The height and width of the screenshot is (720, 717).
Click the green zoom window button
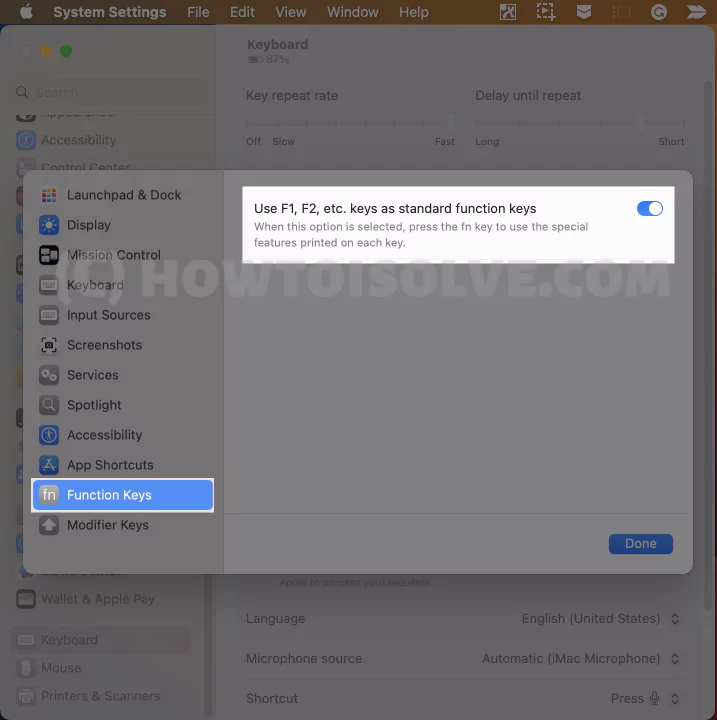tap(66, 51)
